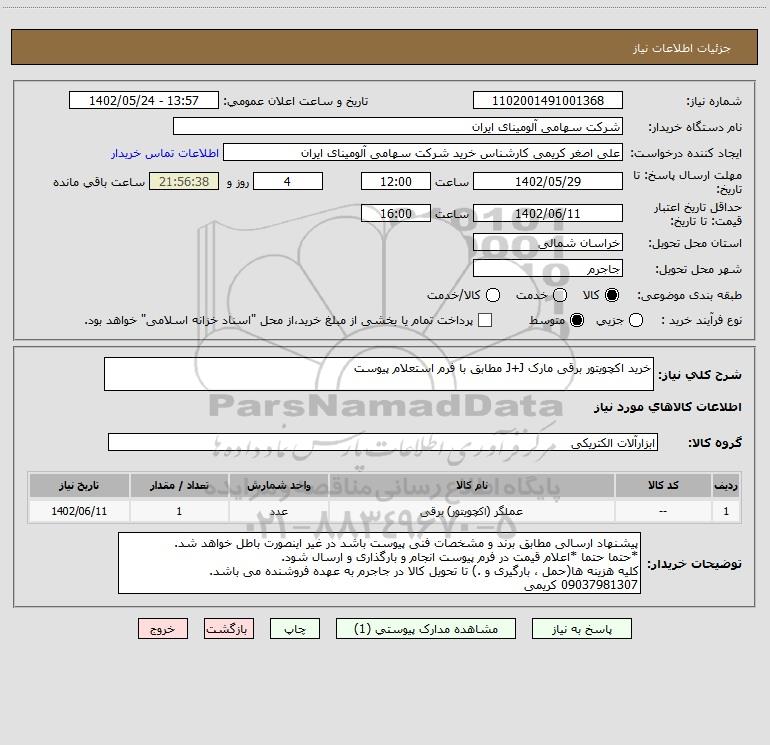
Task: Select the کالا radio button
Action: tap(612, 295)
